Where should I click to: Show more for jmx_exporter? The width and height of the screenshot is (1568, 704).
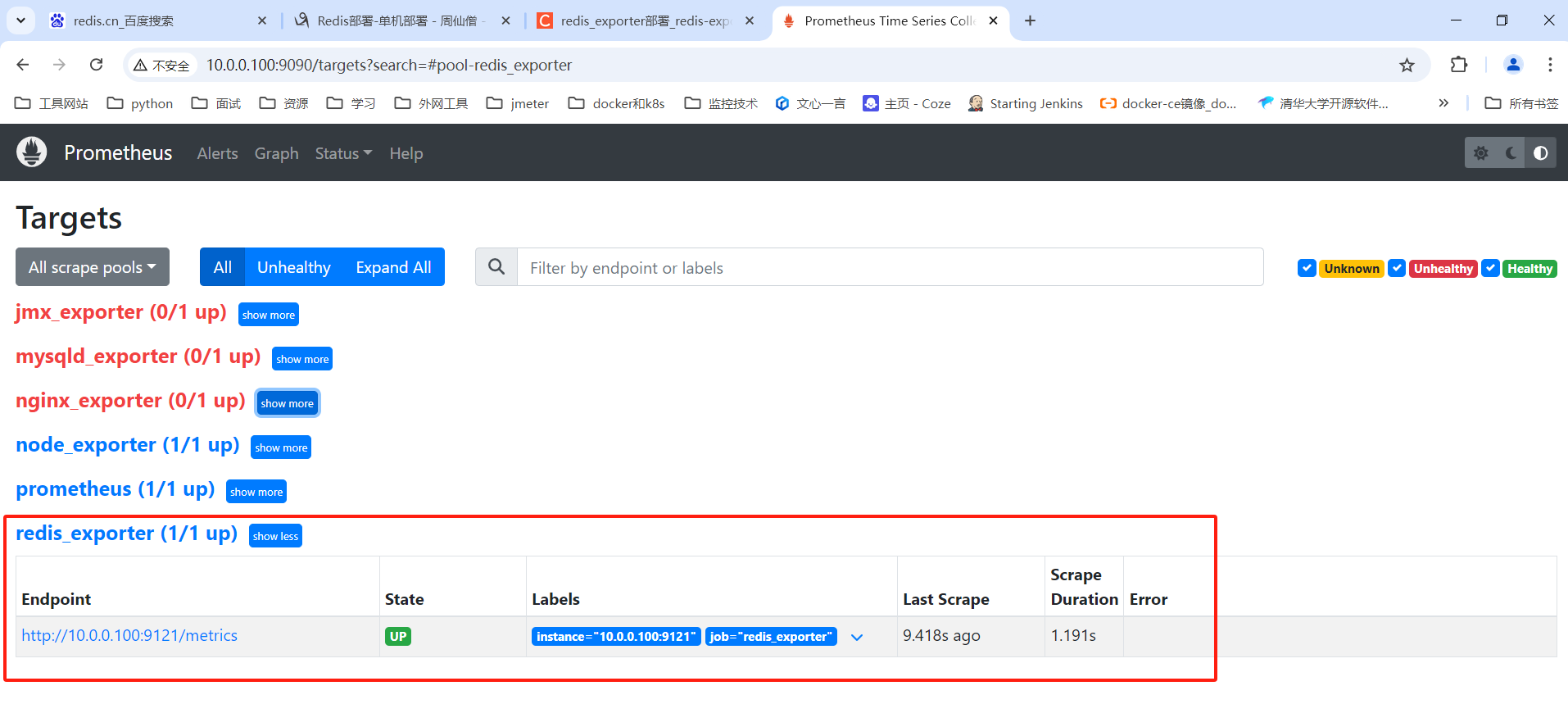click(269, 315)
